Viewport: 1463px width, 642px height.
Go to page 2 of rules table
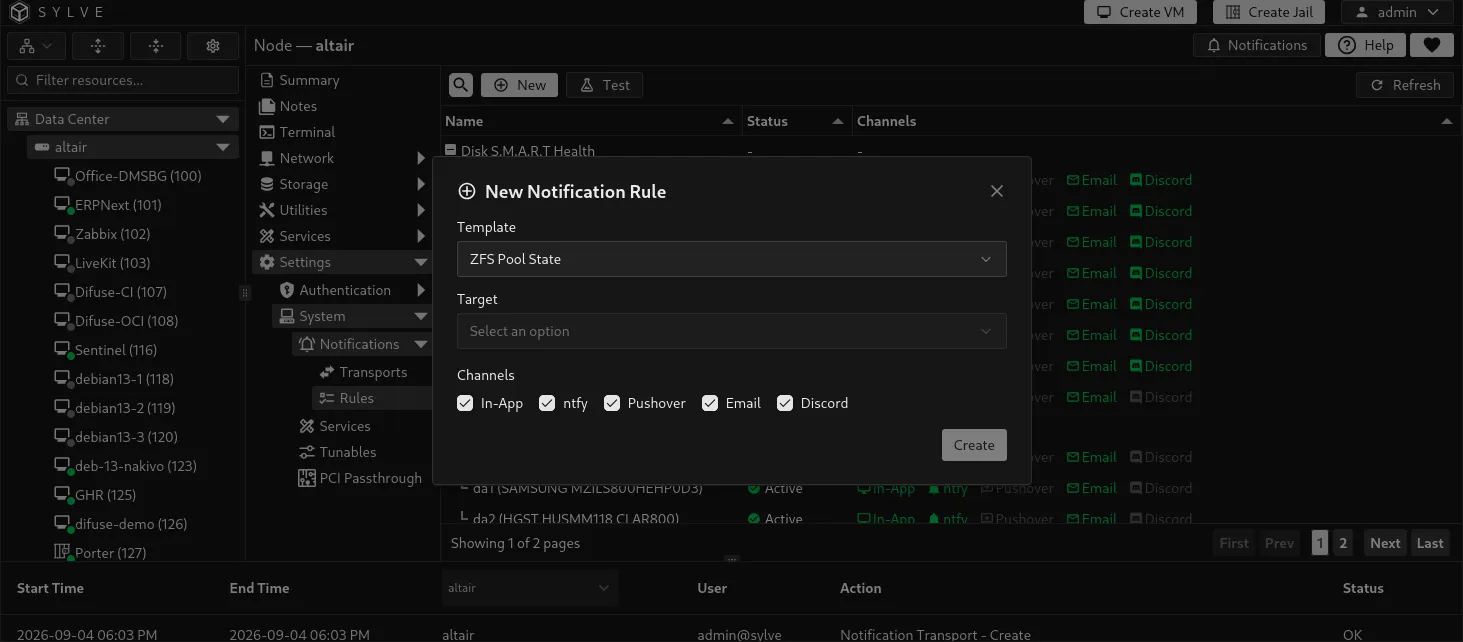point(1343,543)
